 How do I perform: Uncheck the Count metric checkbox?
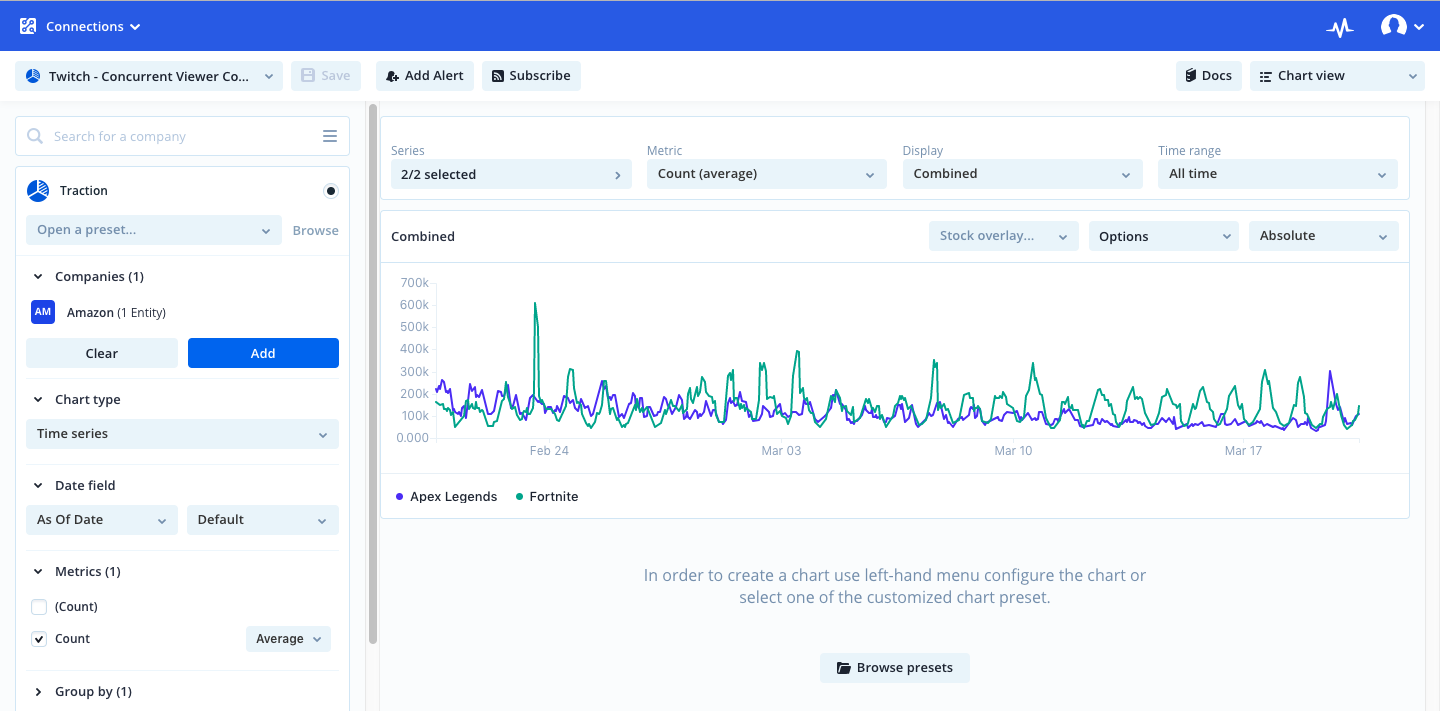(39, 639)
